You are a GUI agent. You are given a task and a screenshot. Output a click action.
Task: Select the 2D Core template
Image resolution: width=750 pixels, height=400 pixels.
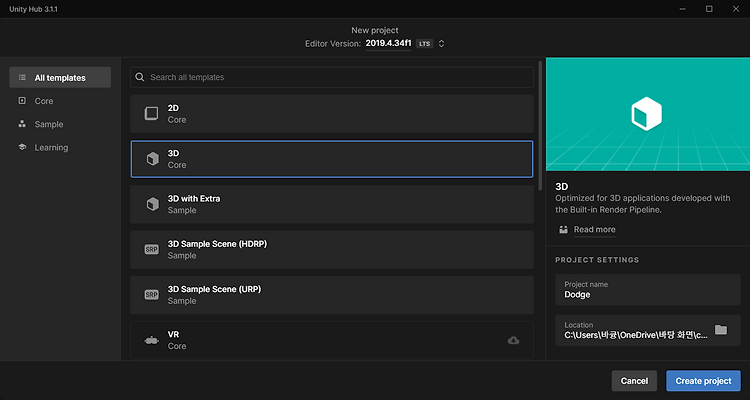click(331, 114)
